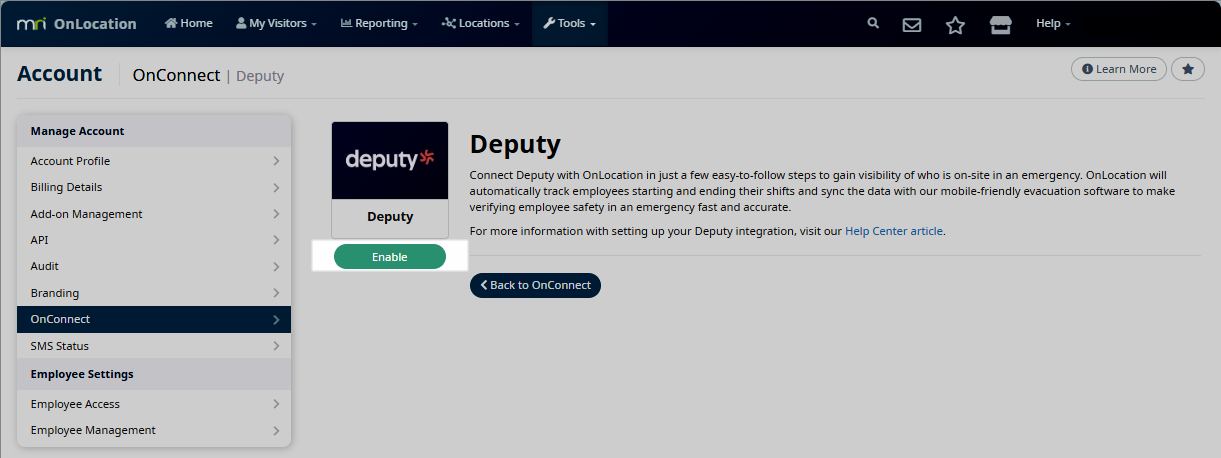Open the My Visitors dropdown menu
The height and width of the screenshot is (458, 1221).
point(276,23)
